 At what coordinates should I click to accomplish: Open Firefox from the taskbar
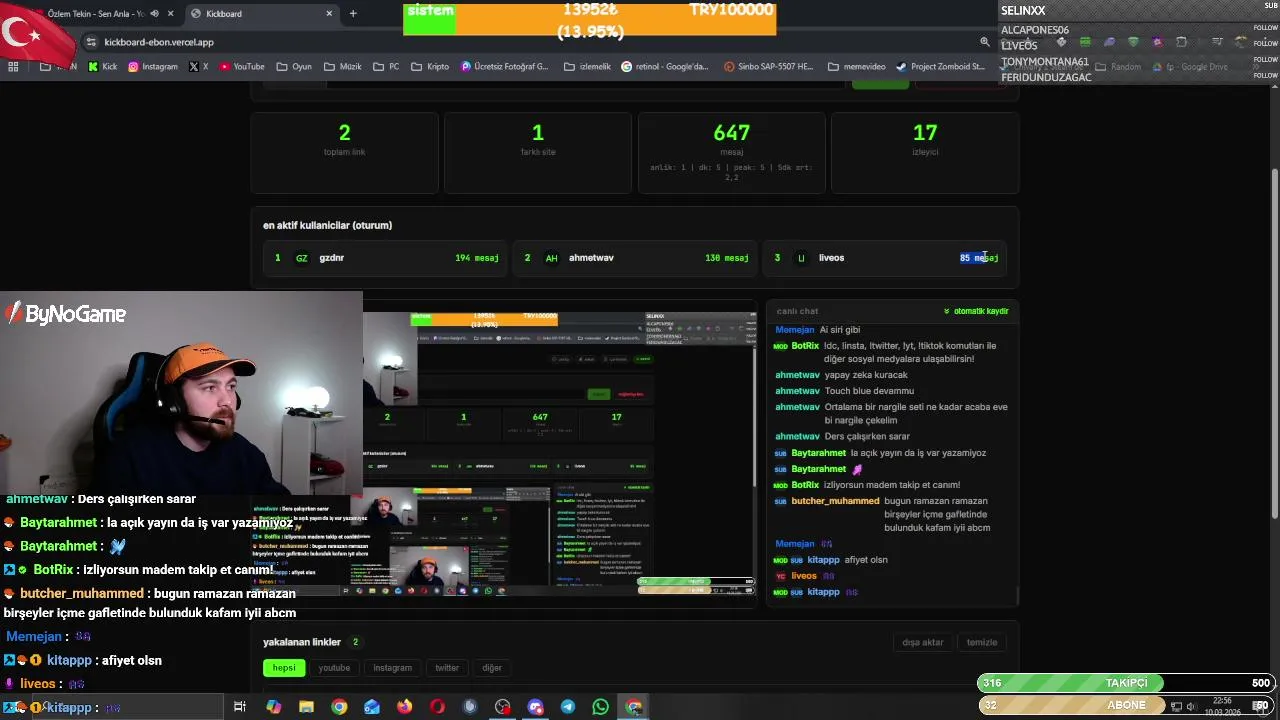(x=404, y=707)
